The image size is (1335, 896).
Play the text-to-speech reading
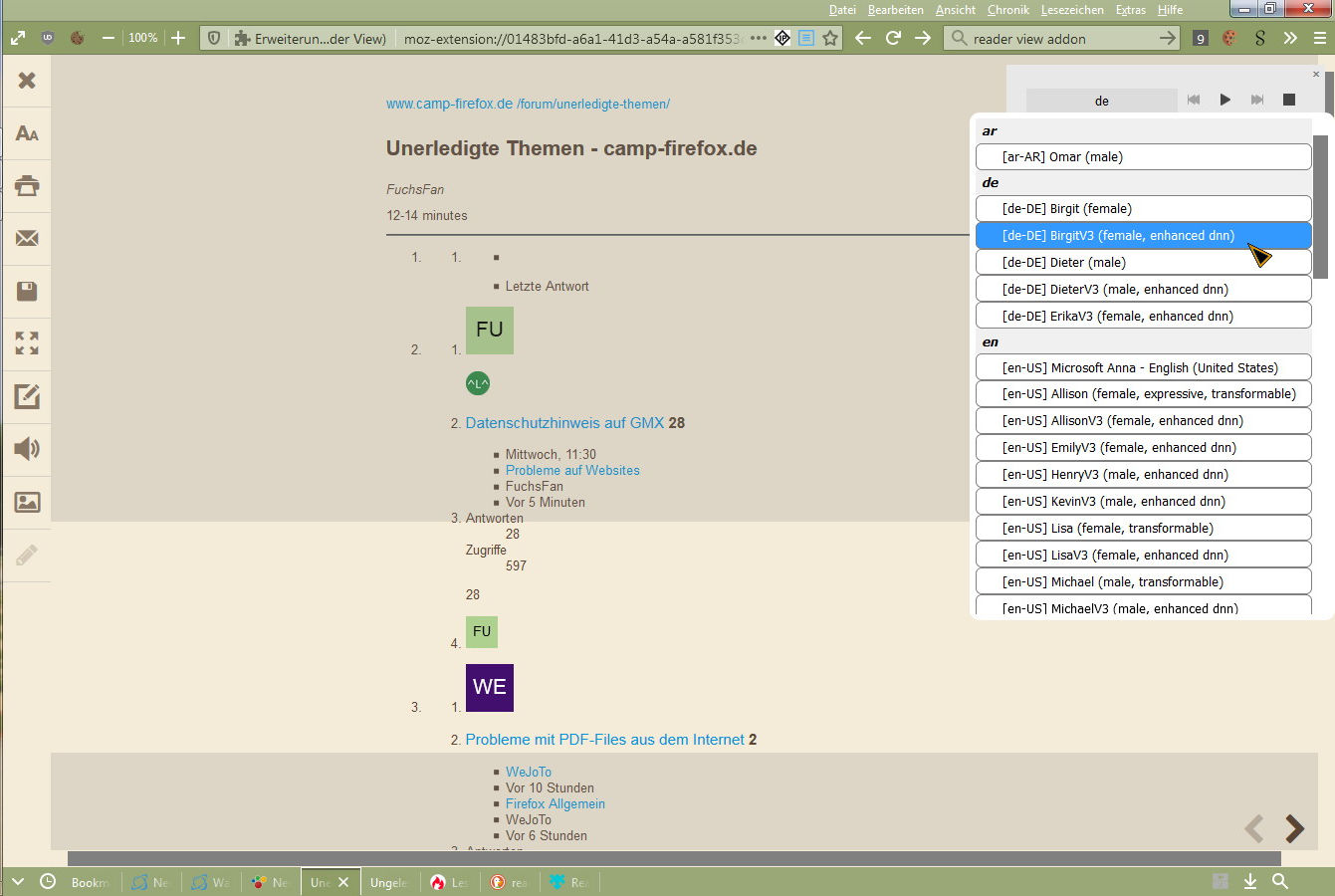(1225, 100)
